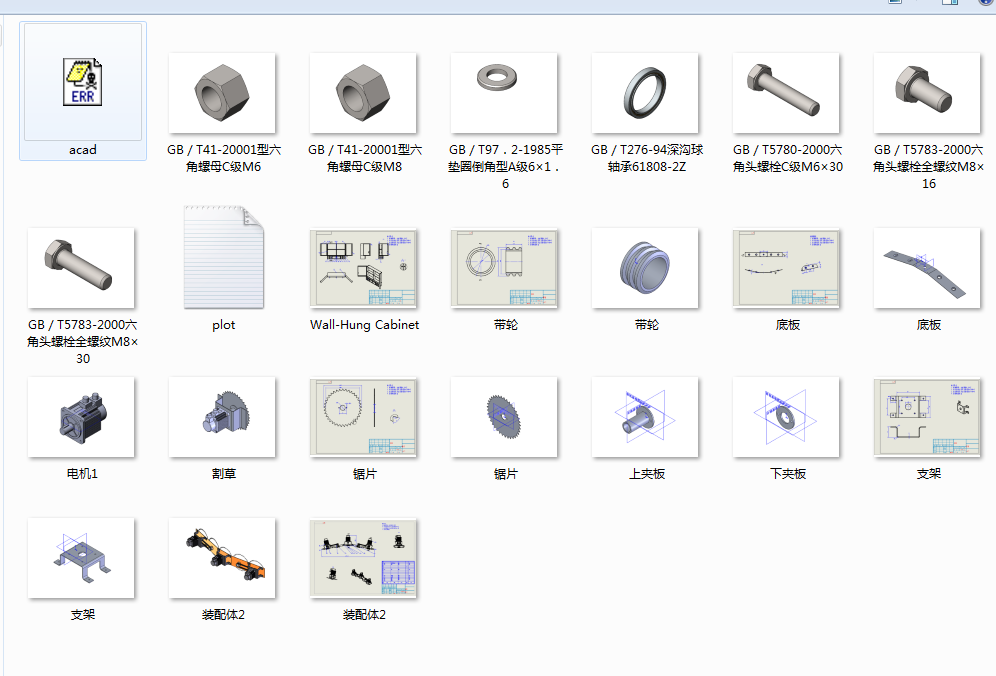This screenshot has height=676, width=996.
Task: Select the M6×30 hex bolt thumbnail
Action: 786,93
